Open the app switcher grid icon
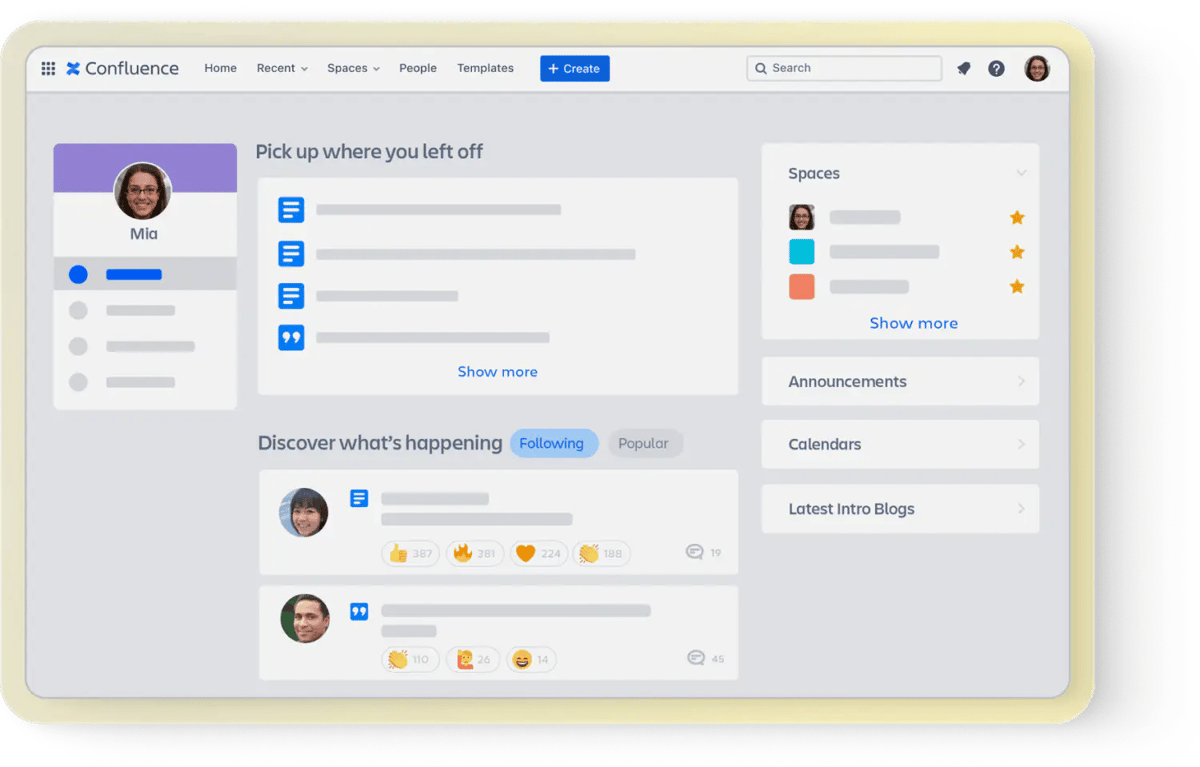The image size is (1200, 767). point(48,69)
